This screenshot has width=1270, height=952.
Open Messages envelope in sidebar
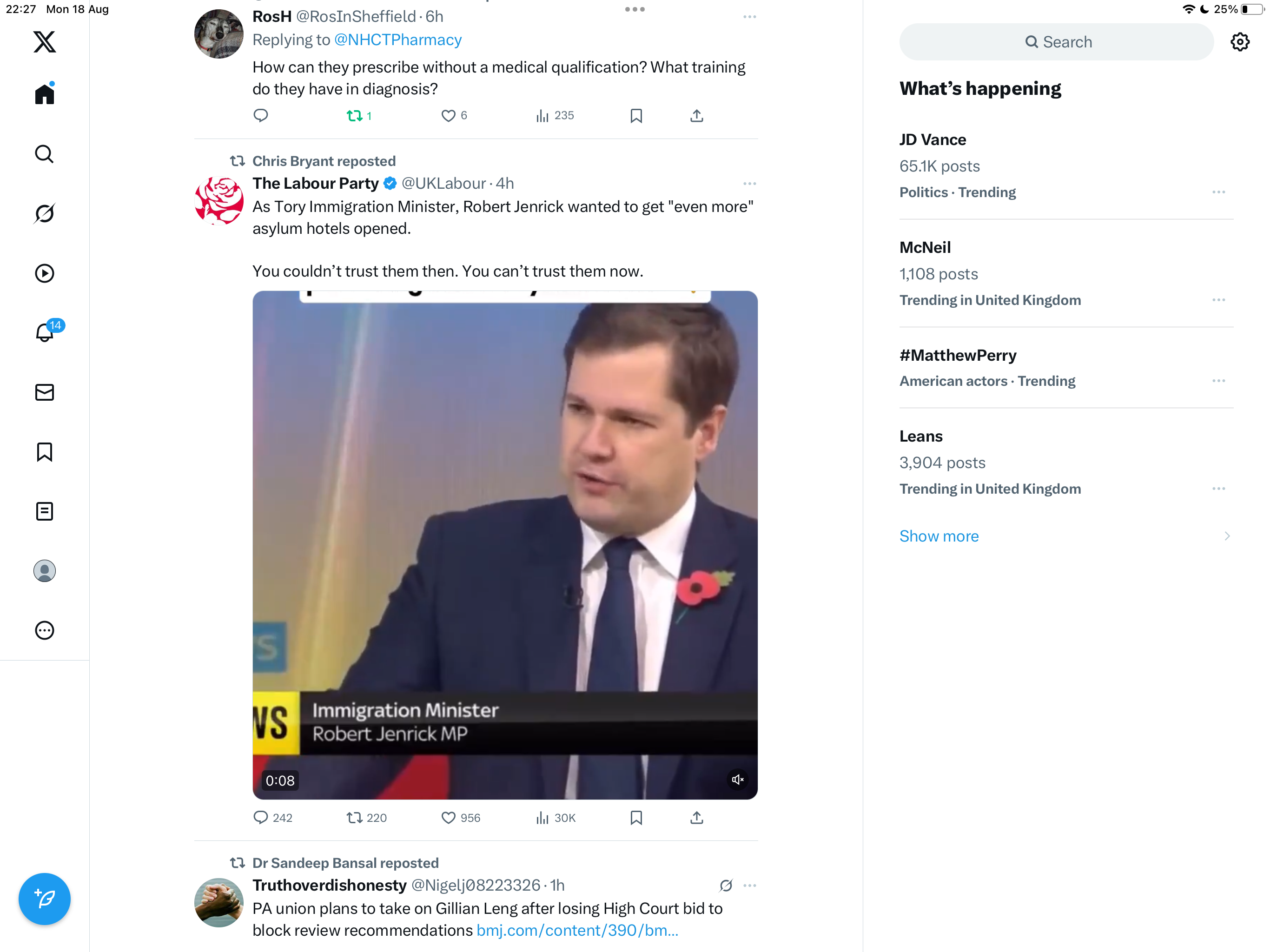pyautogui.click(x=44, y=392)
